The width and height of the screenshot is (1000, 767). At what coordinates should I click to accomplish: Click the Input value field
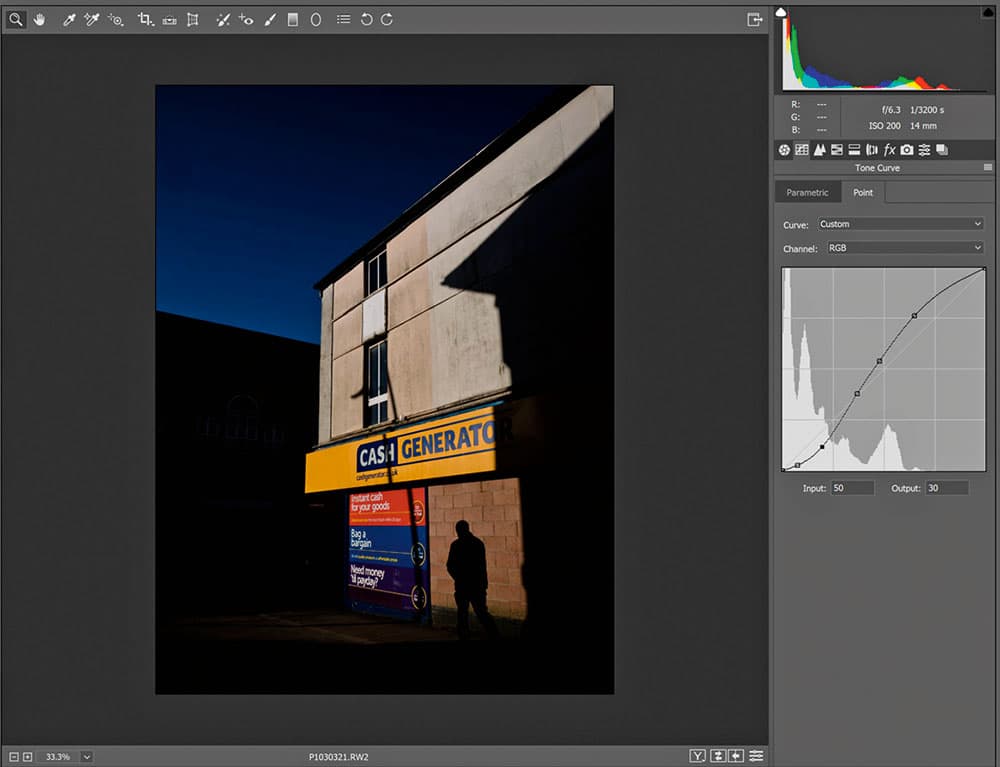coord(853,488)
